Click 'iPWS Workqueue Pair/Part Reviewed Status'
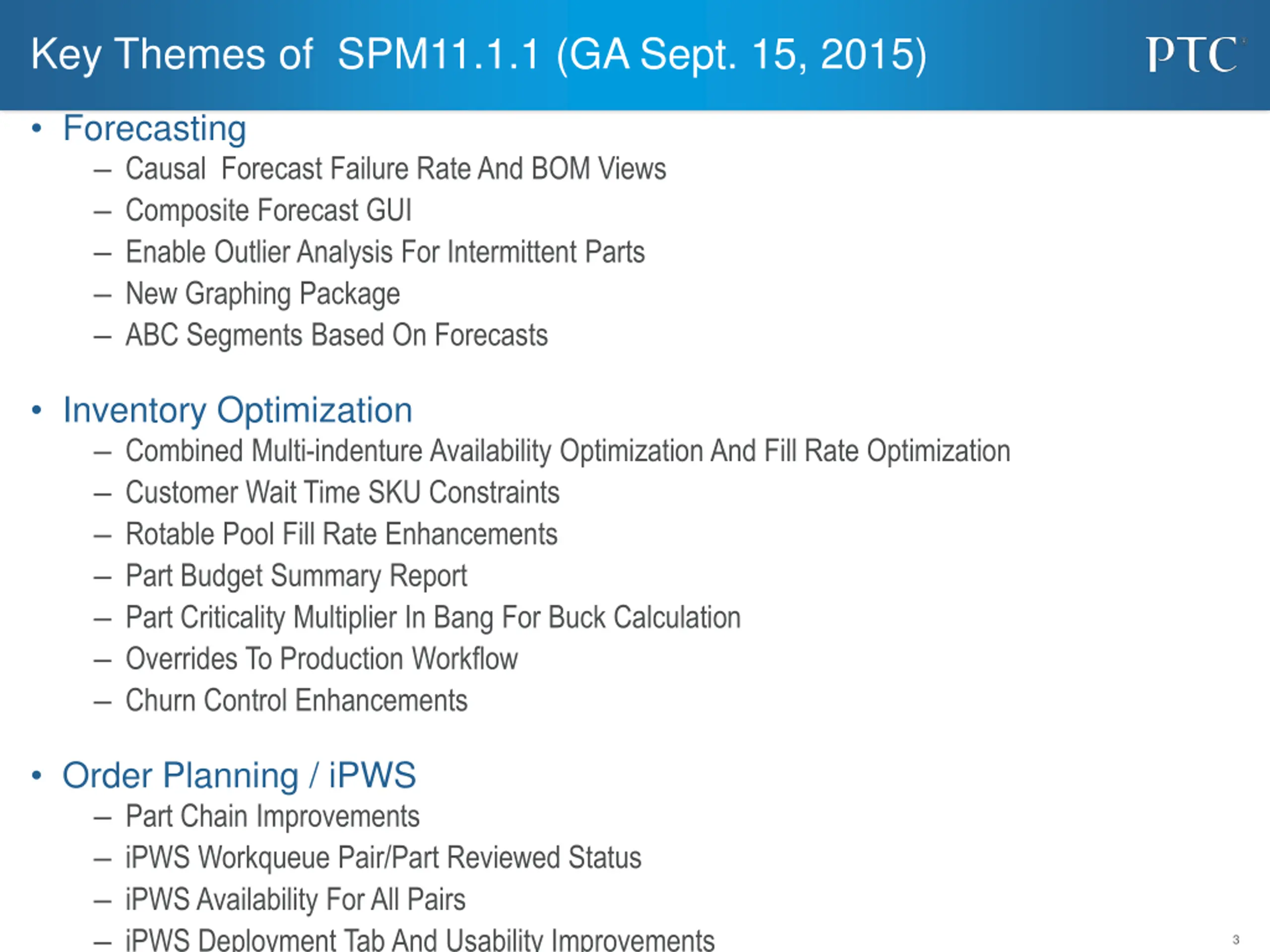 pyautogui.click(x=383, y=858)
